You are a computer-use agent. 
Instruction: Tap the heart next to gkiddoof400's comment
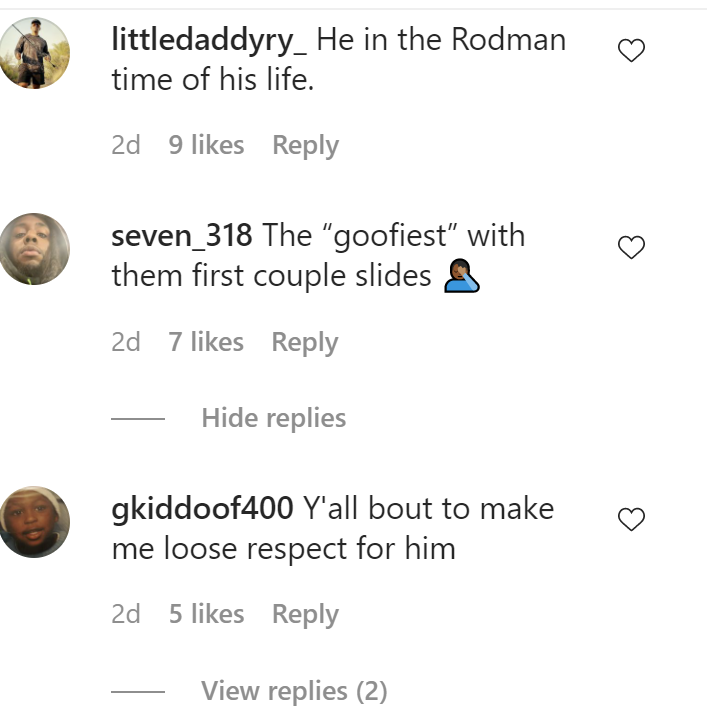tap(631, 519)
